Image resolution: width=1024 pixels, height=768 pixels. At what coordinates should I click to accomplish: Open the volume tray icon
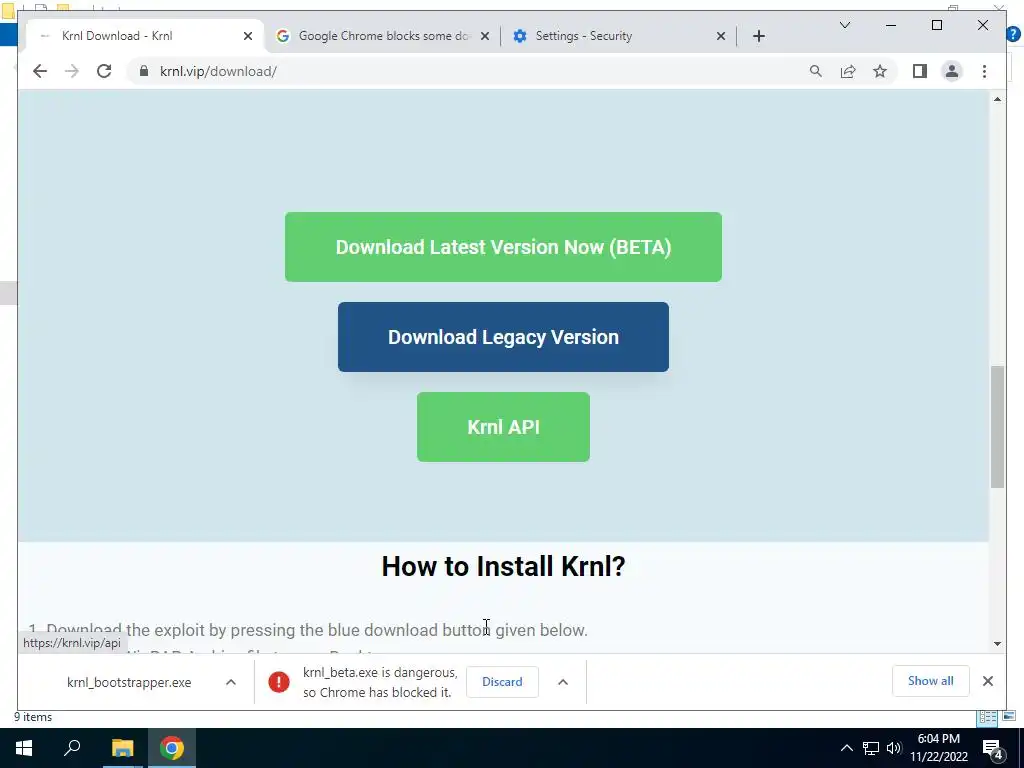coord(894,748)
